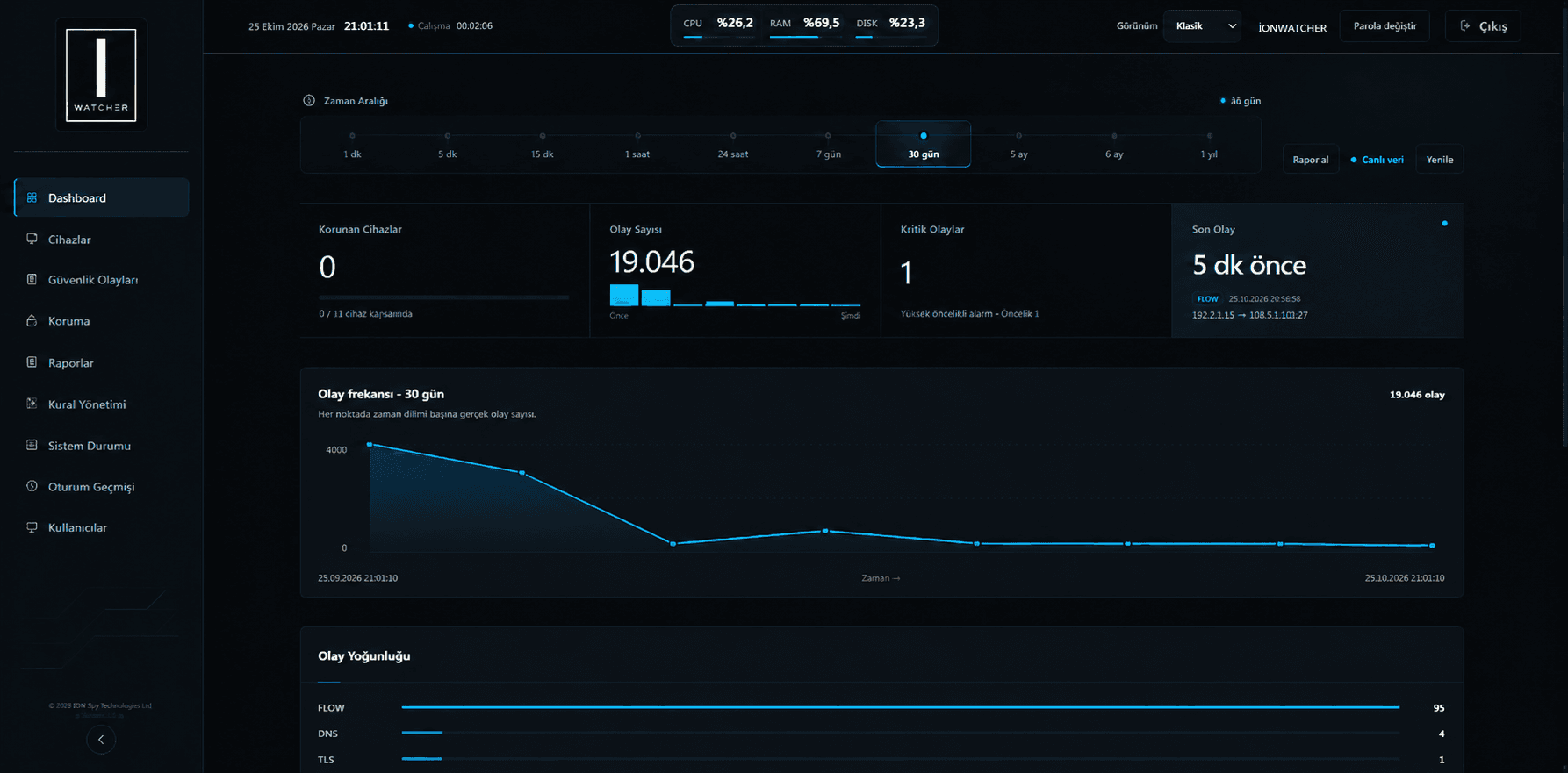Click the Oturum Geçmişi clock icon

pyautogui.click(x=32, y=486)
